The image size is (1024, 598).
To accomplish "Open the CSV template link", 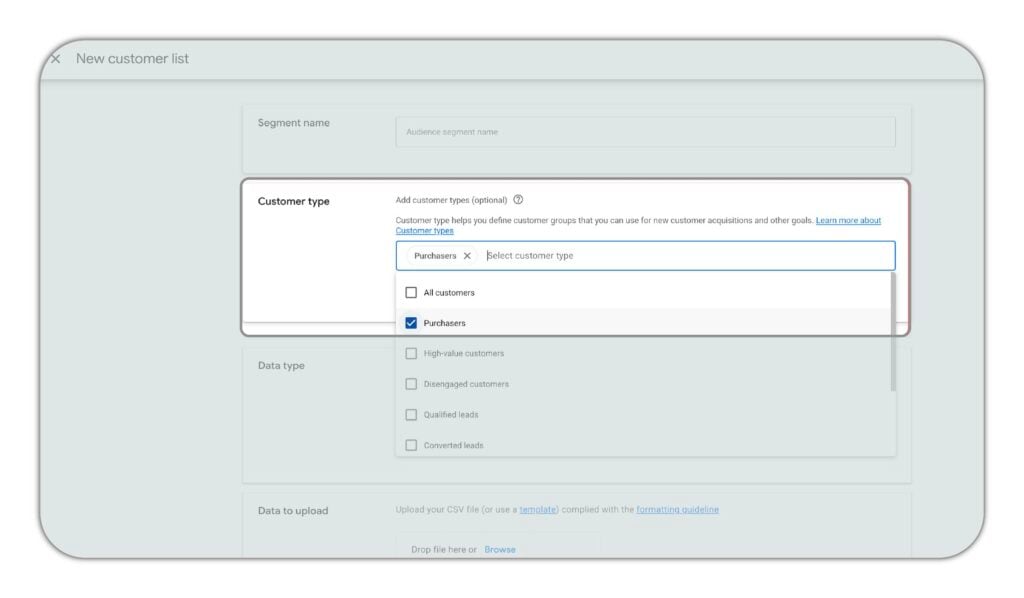I will 537,510.
